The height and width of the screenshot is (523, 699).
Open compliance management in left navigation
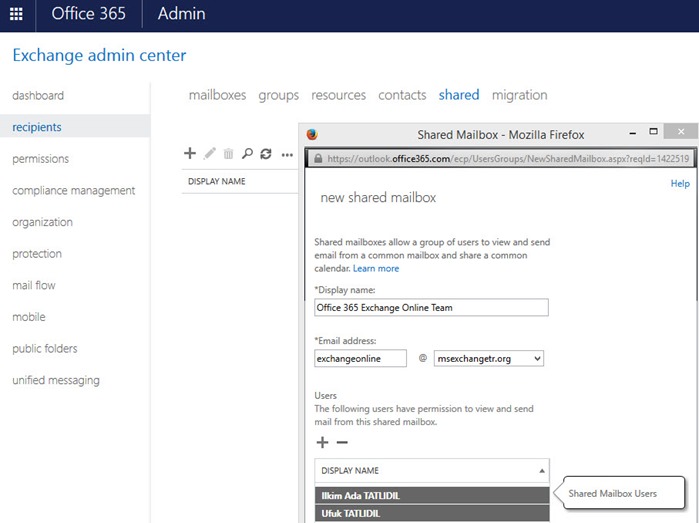74,190
